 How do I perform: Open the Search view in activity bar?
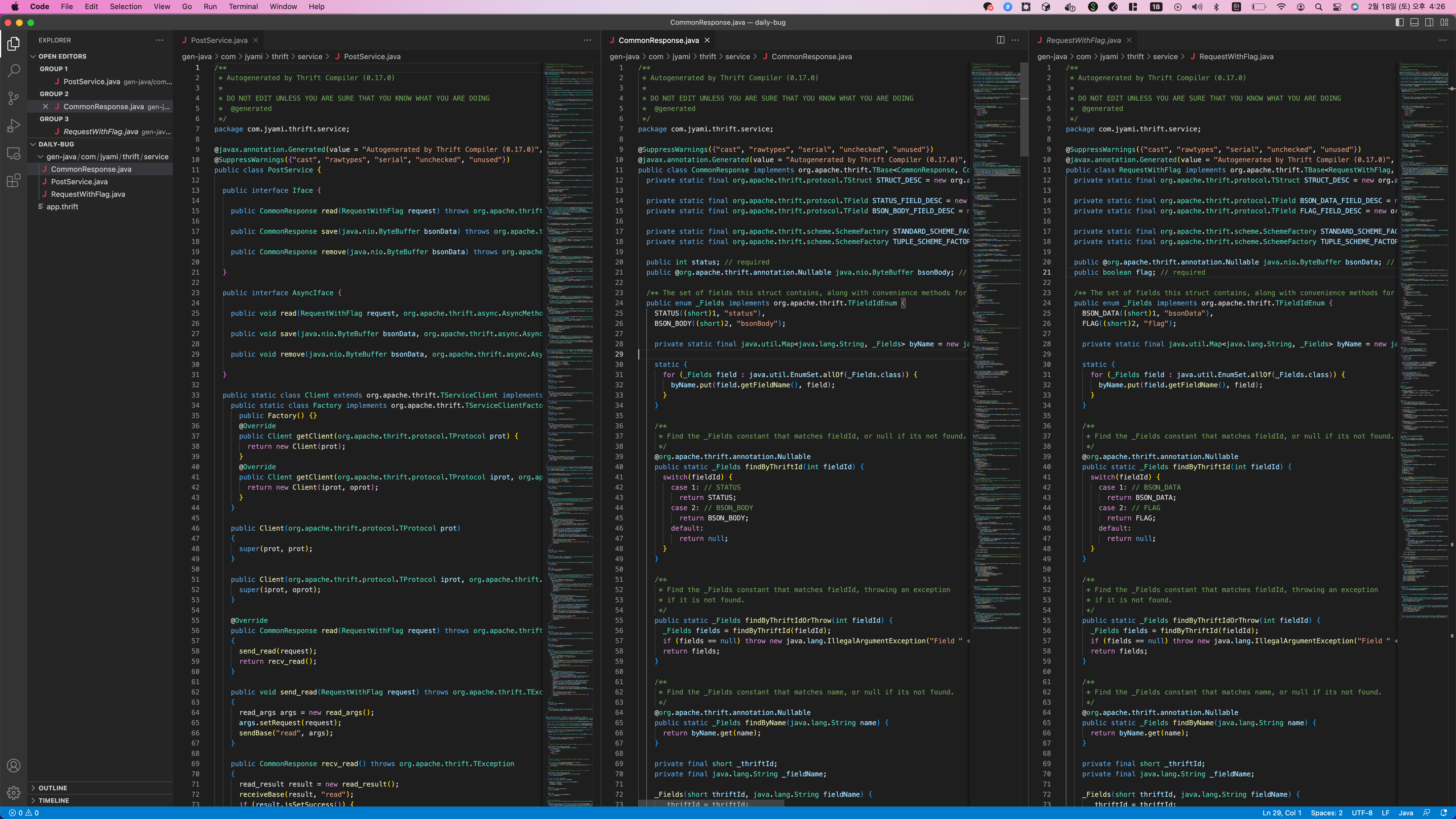tap(14, 71)
